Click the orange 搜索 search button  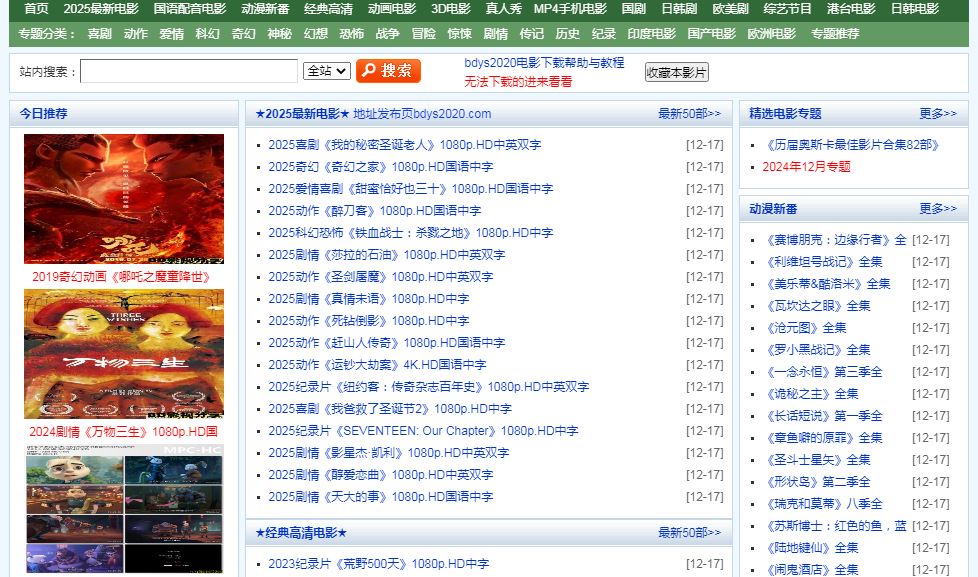(388, 71)
